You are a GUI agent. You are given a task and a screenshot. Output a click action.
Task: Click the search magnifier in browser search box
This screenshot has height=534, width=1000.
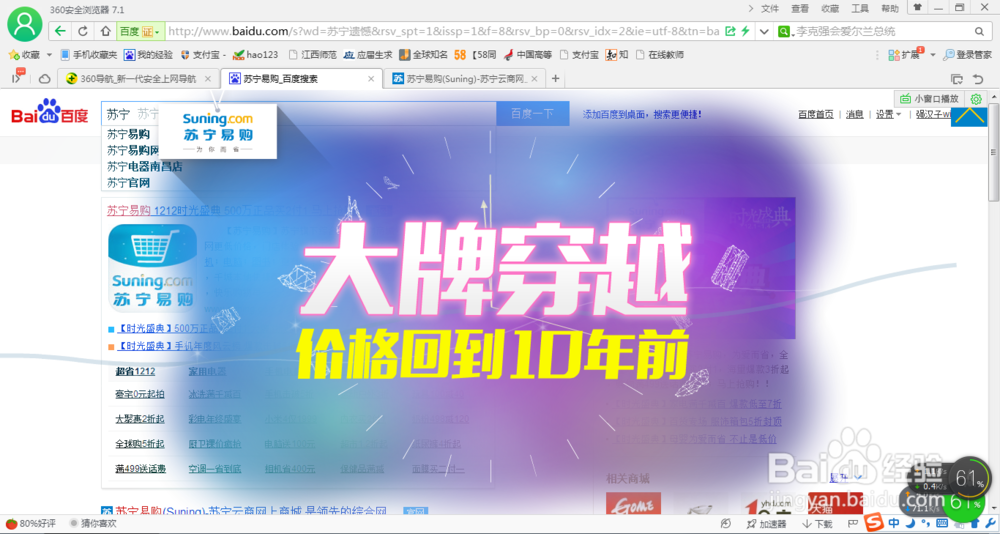[979, 31]
